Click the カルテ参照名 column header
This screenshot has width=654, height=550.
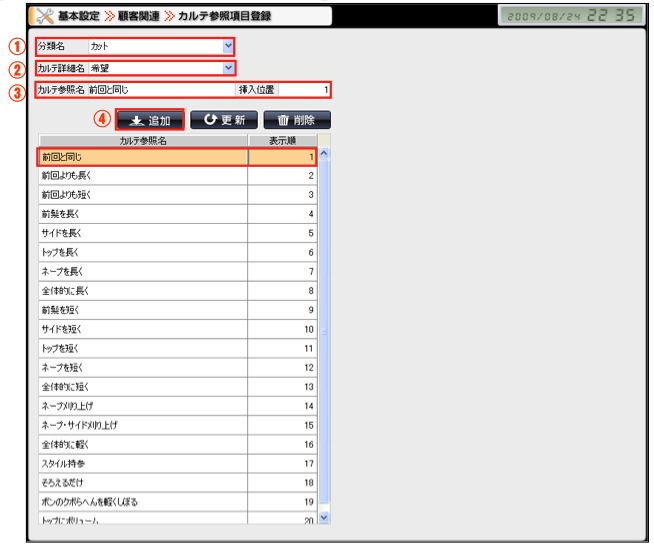pos(143,141)
